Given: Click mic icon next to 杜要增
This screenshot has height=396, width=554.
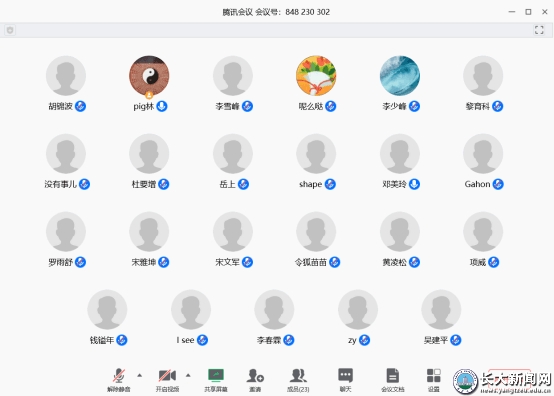Looking at the screenshot, I should point(164,184).
